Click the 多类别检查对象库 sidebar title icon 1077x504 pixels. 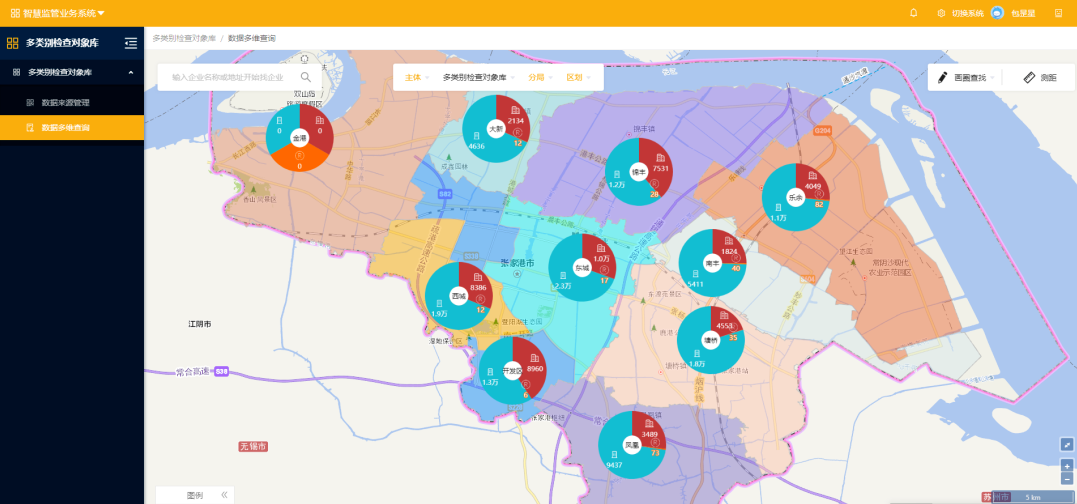(12, 43)
